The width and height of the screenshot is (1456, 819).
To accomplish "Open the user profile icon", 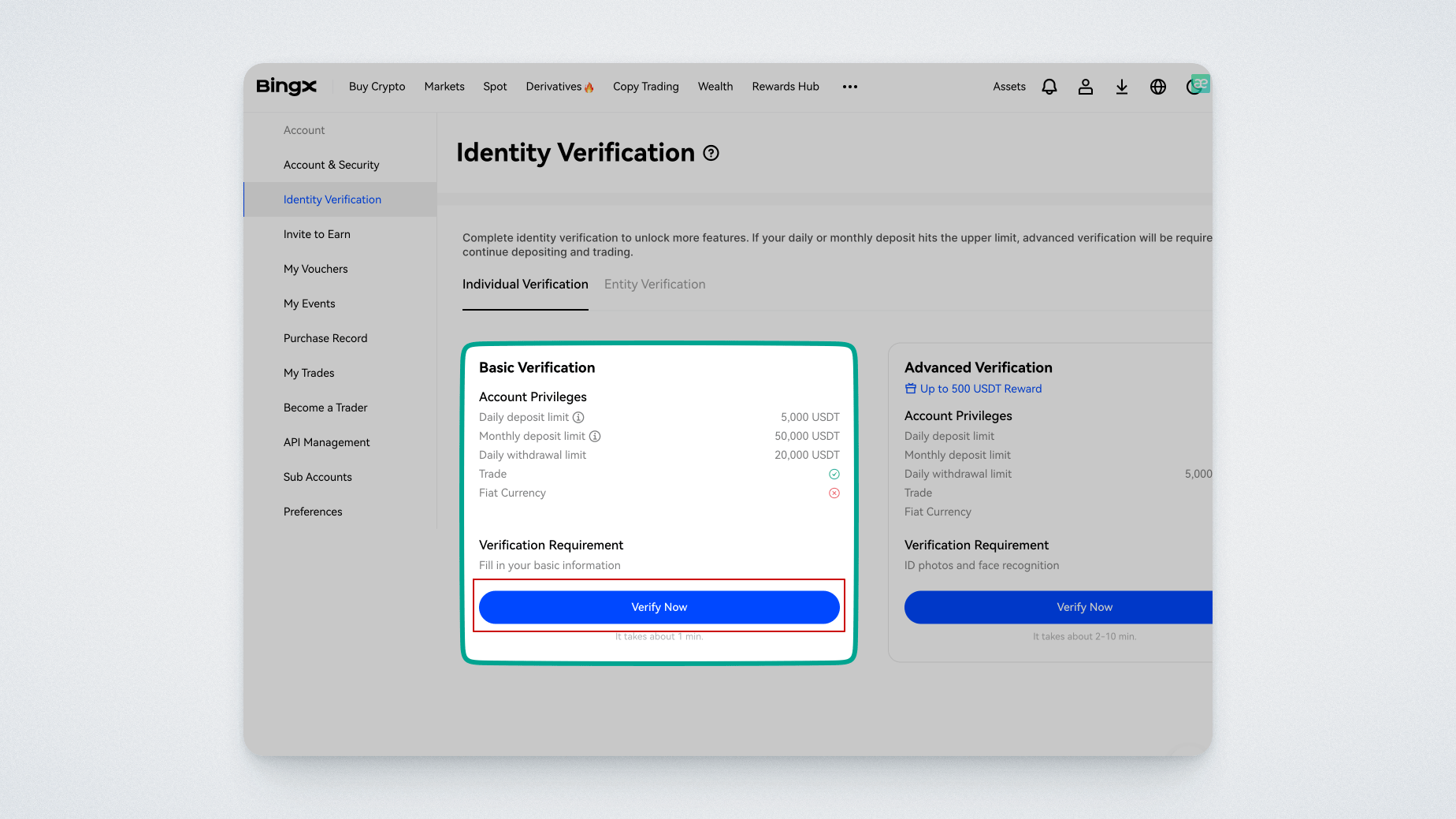I will [1085, 87].
